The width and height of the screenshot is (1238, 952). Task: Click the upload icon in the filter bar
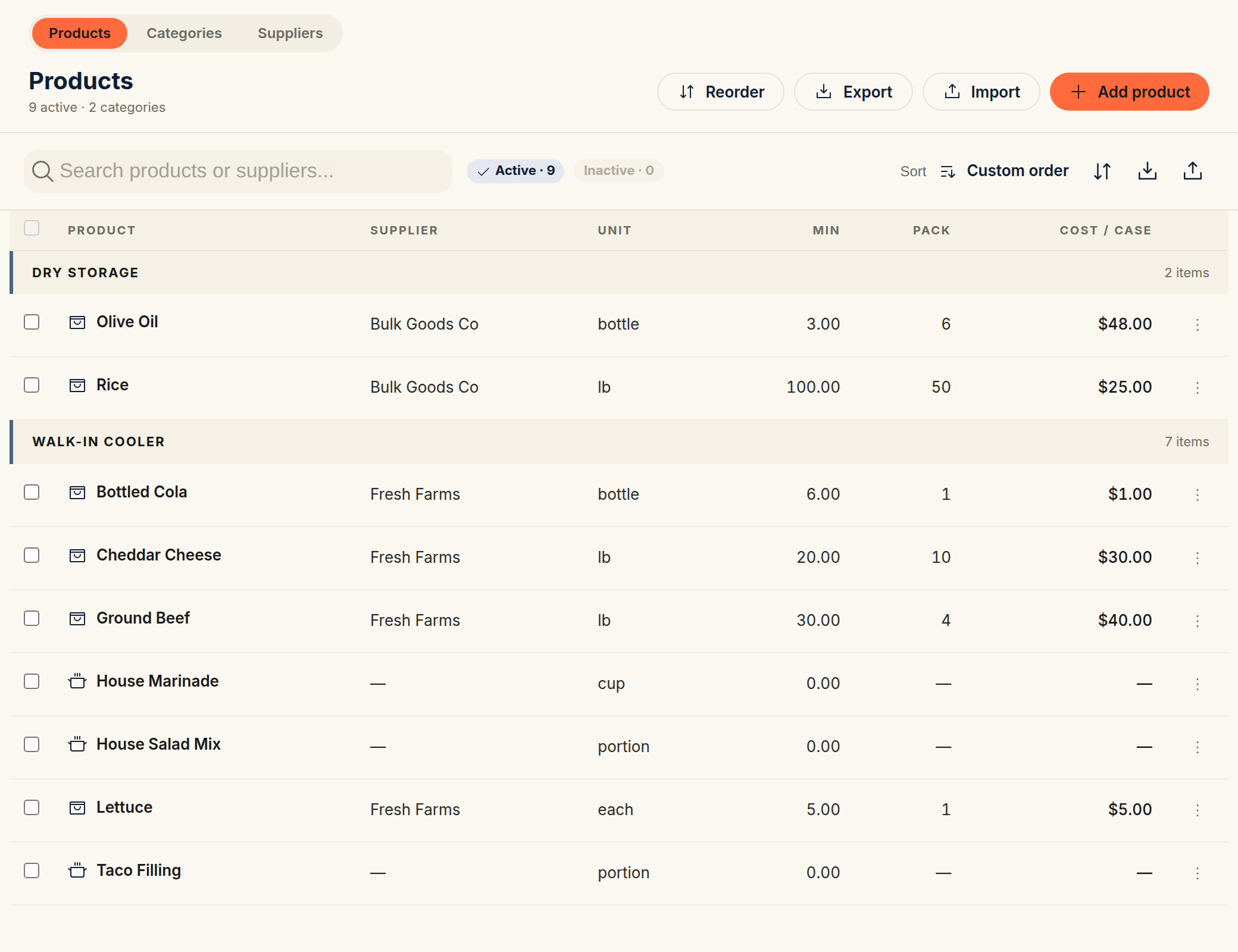tap(1193, 171)
